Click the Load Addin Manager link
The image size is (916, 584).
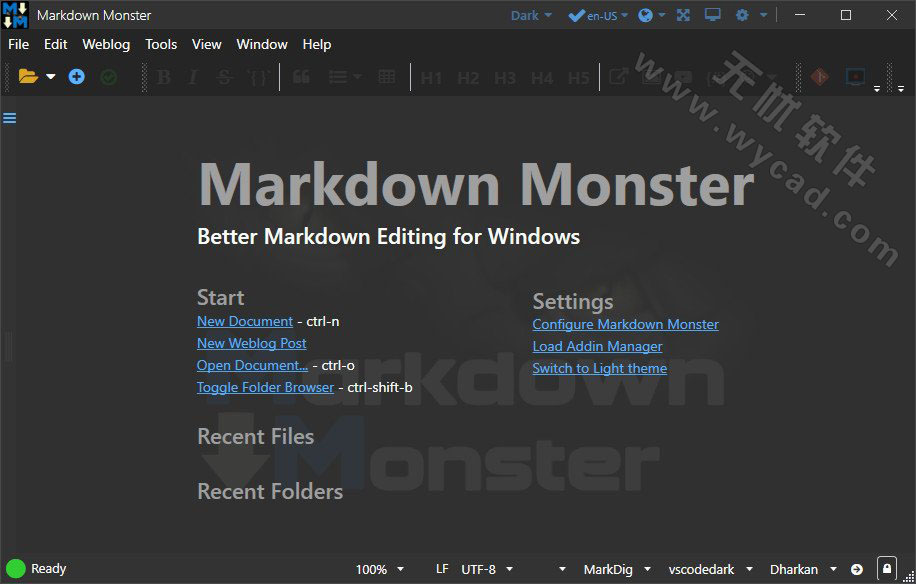tap(597, 346)
